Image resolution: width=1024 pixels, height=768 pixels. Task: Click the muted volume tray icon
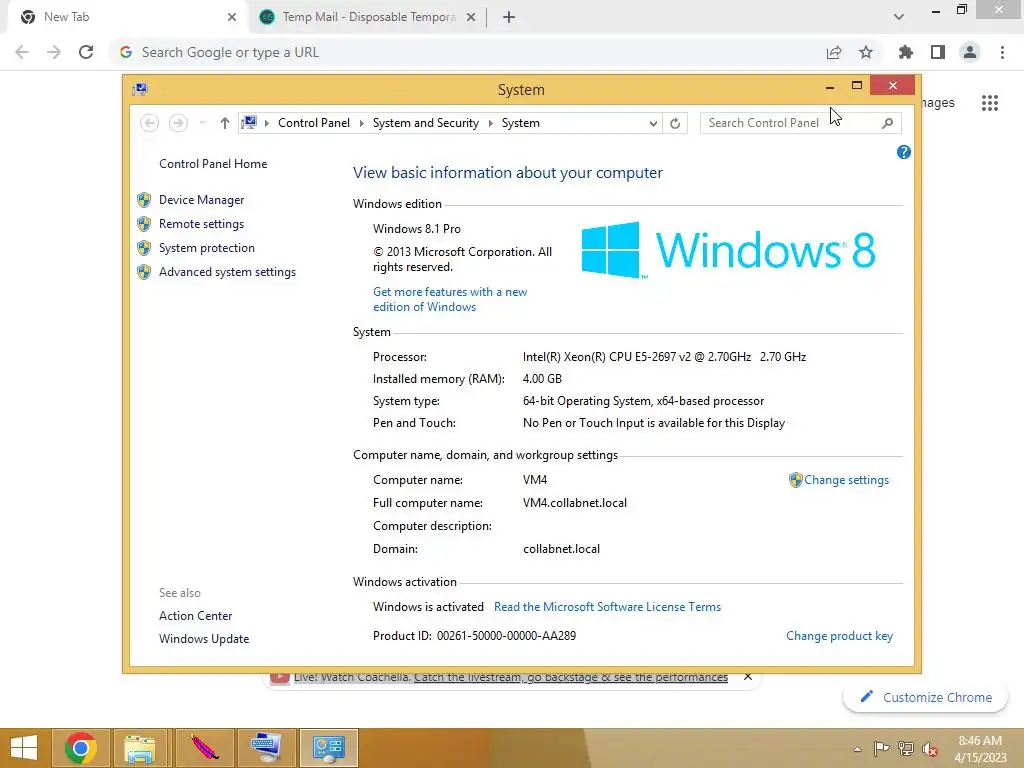pos(930,749)
